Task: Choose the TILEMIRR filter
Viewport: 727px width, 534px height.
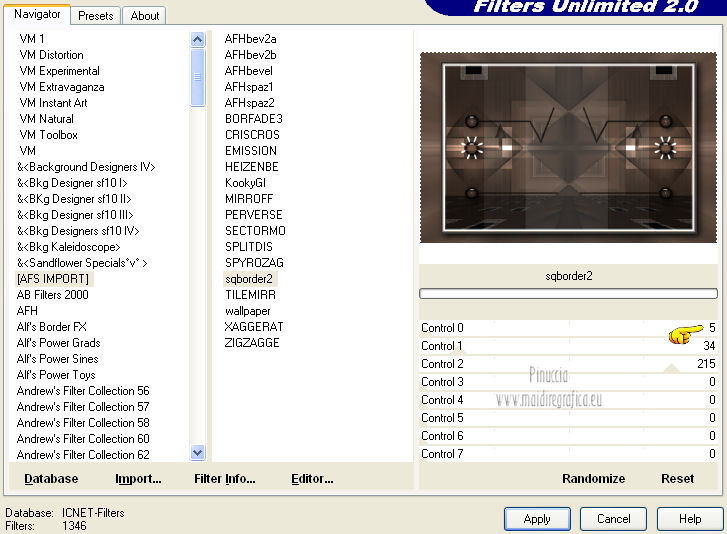Action: point(250,295)
